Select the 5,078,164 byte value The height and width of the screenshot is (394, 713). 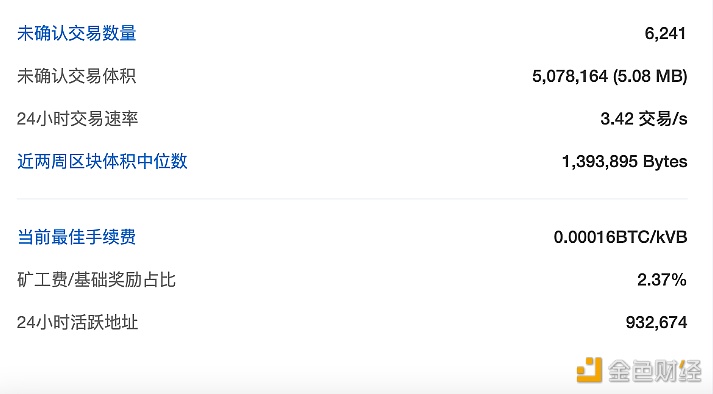point(570,76)
